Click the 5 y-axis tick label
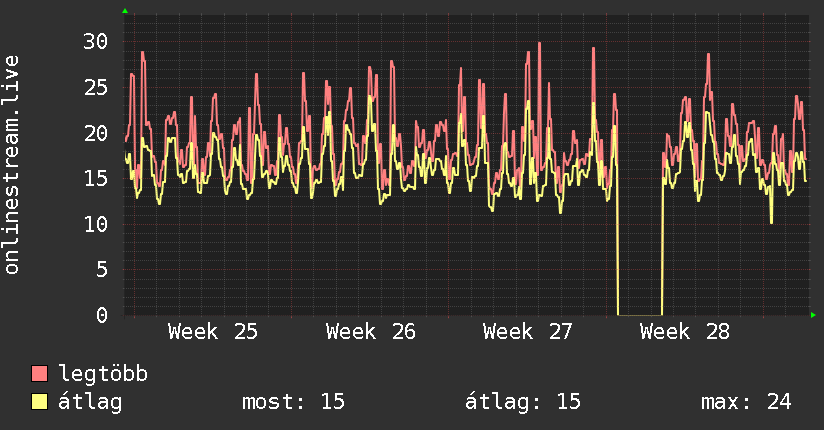824x430 pixels. pyautogui.click(x=102, y=270)
